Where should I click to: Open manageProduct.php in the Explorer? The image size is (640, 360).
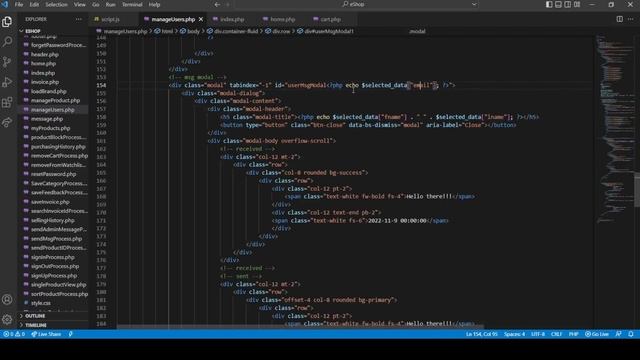click(x=56, y=100)
